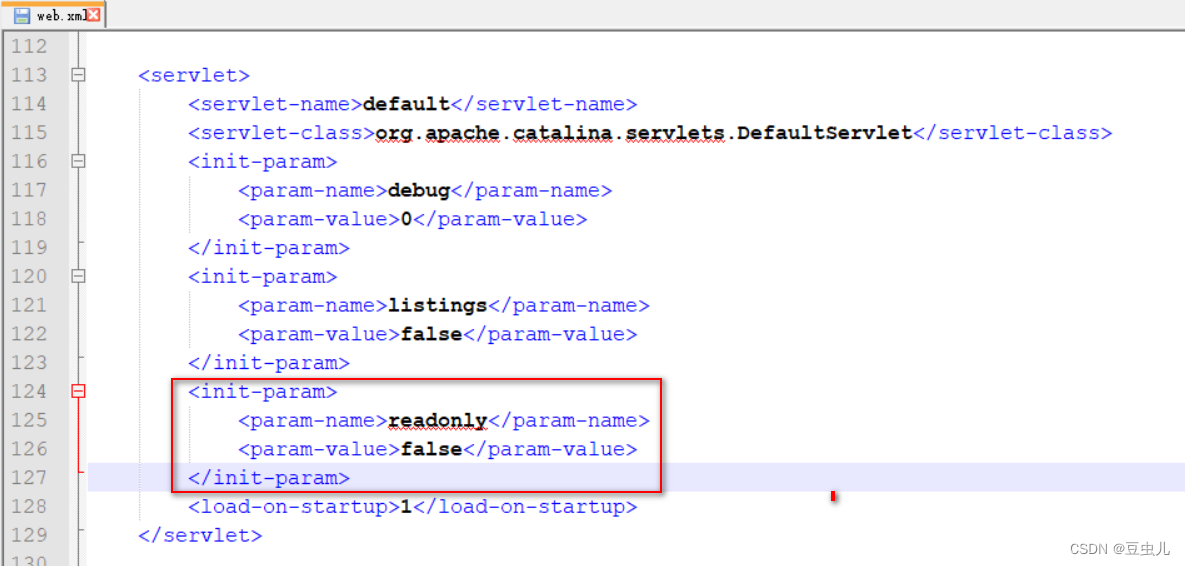Click the <init-param> tag on line 124
This screenshot has height=566, width=1185.
tap(262, 391)
